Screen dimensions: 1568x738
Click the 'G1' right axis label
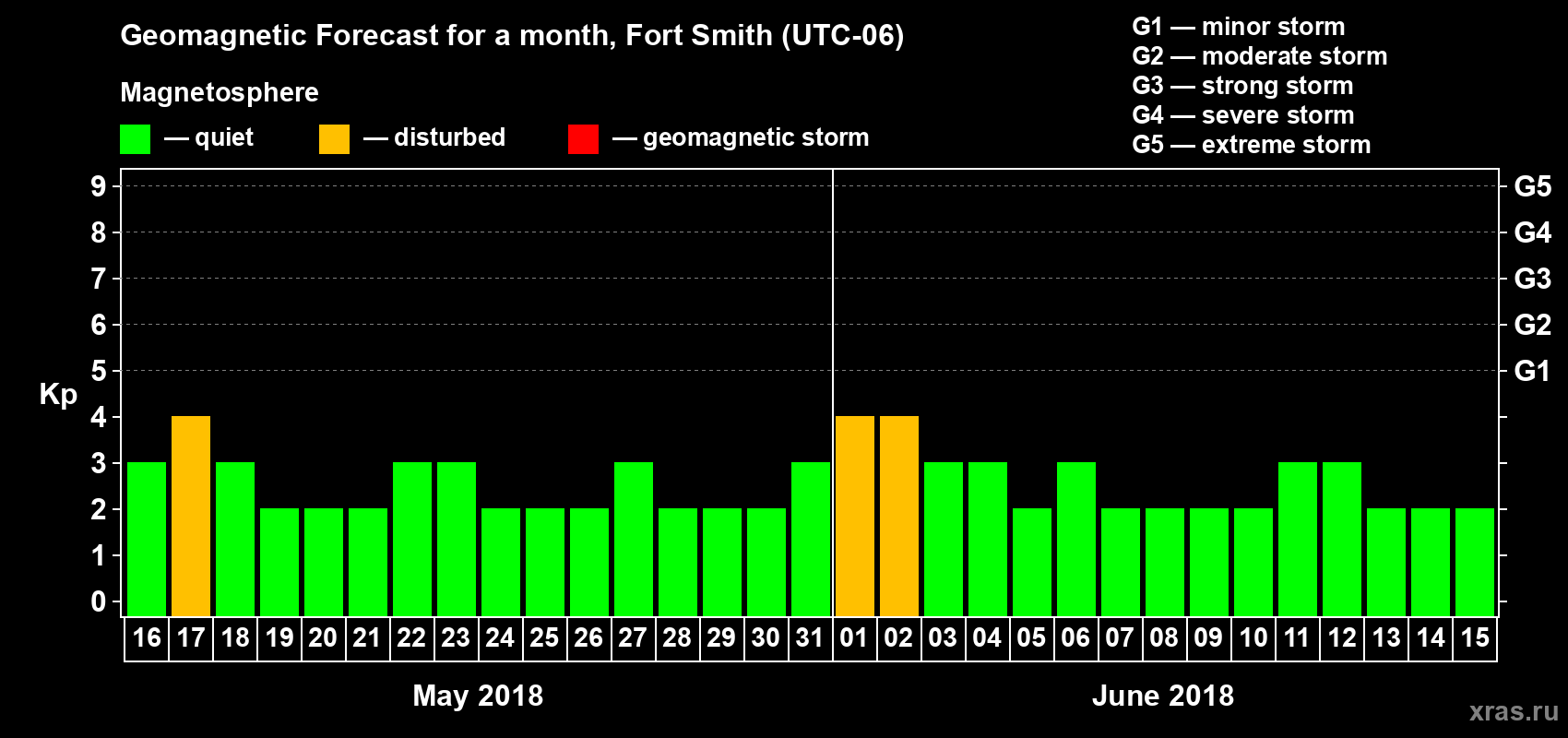tap(1533, 371)
